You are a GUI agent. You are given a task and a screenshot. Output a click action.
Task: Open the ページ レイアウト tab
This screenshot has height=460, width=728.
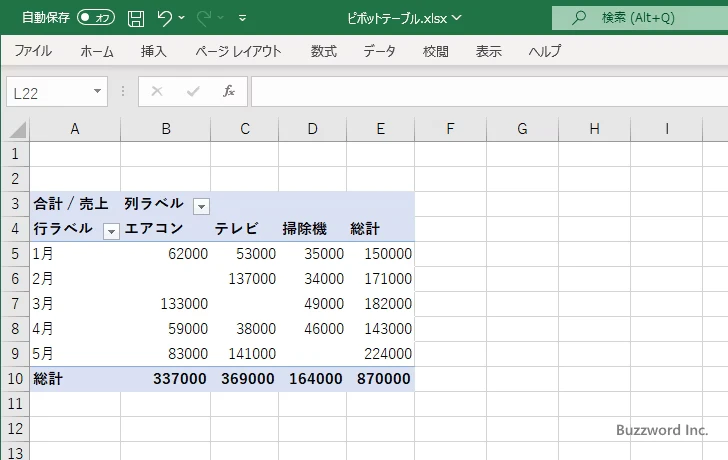click(x=238, y=51)
